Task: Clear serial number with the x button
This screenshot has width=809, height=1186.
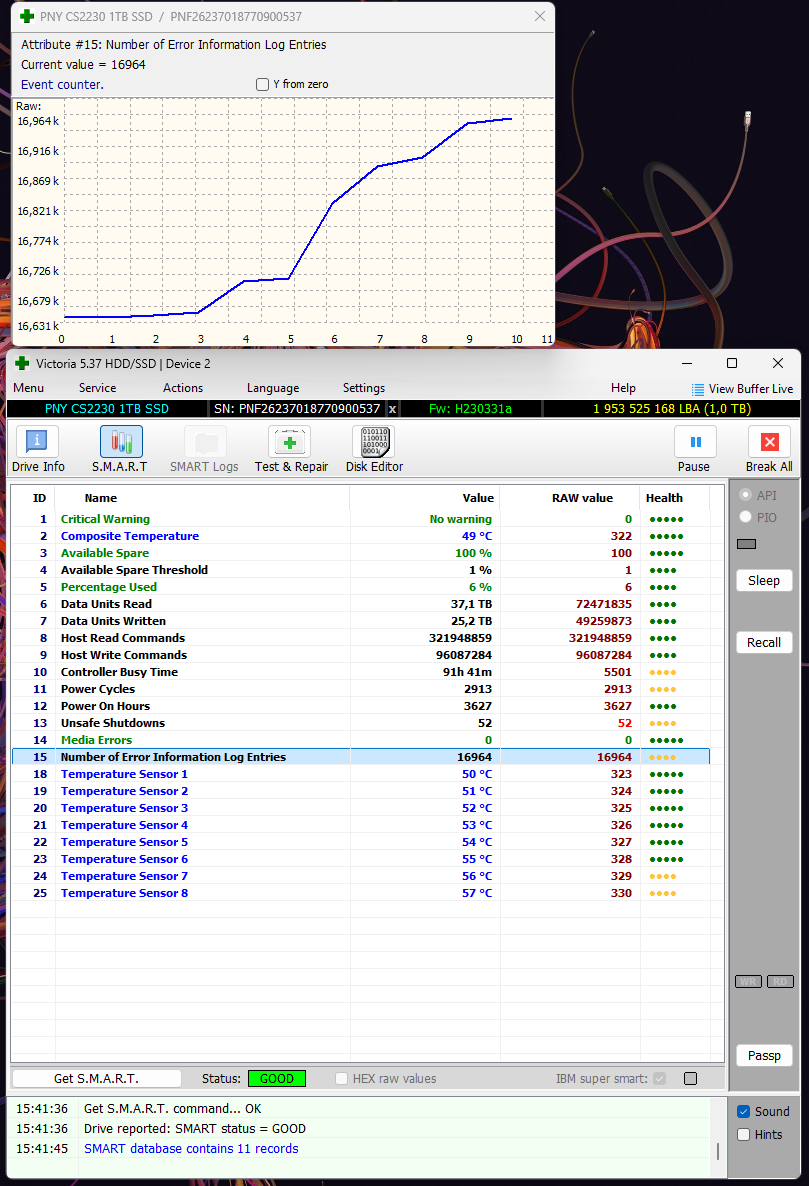Action: pyautogui.click(x=392, y=409)
